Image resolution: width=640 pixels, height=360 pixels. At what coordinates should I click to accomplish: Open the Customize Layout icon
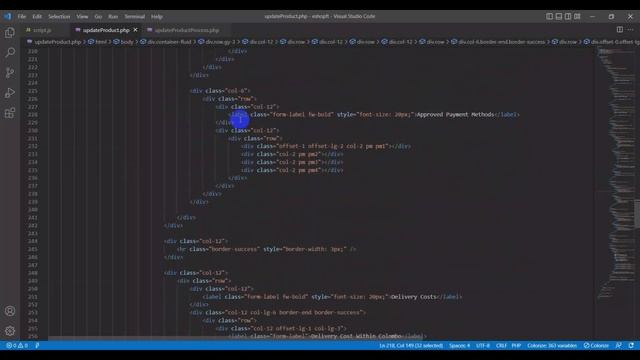pyautogui.click(x=577, y=16)
